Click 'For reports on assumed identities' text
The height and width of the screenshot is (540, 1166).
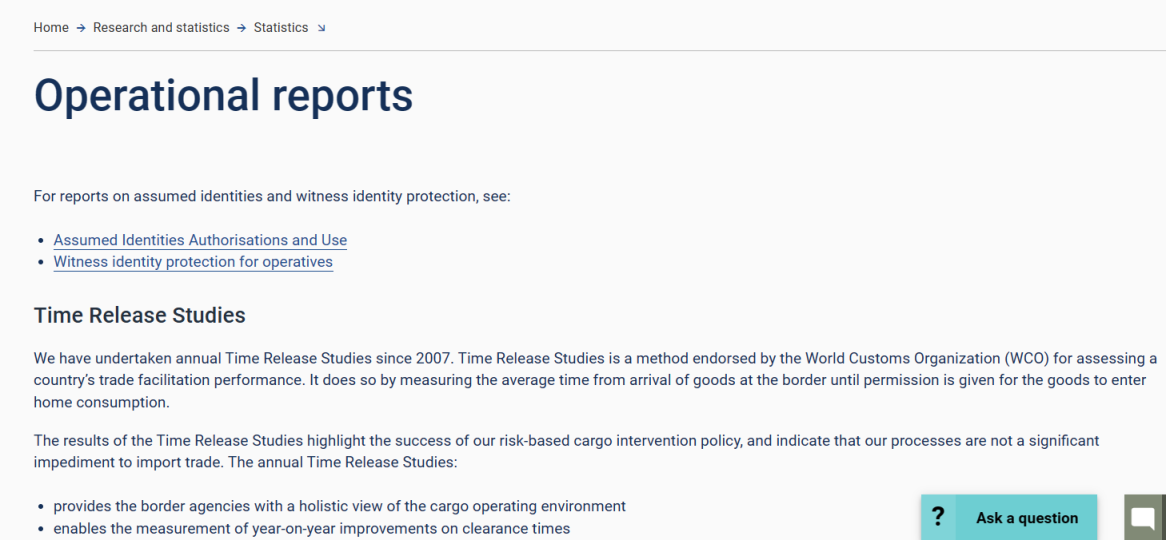272,196
